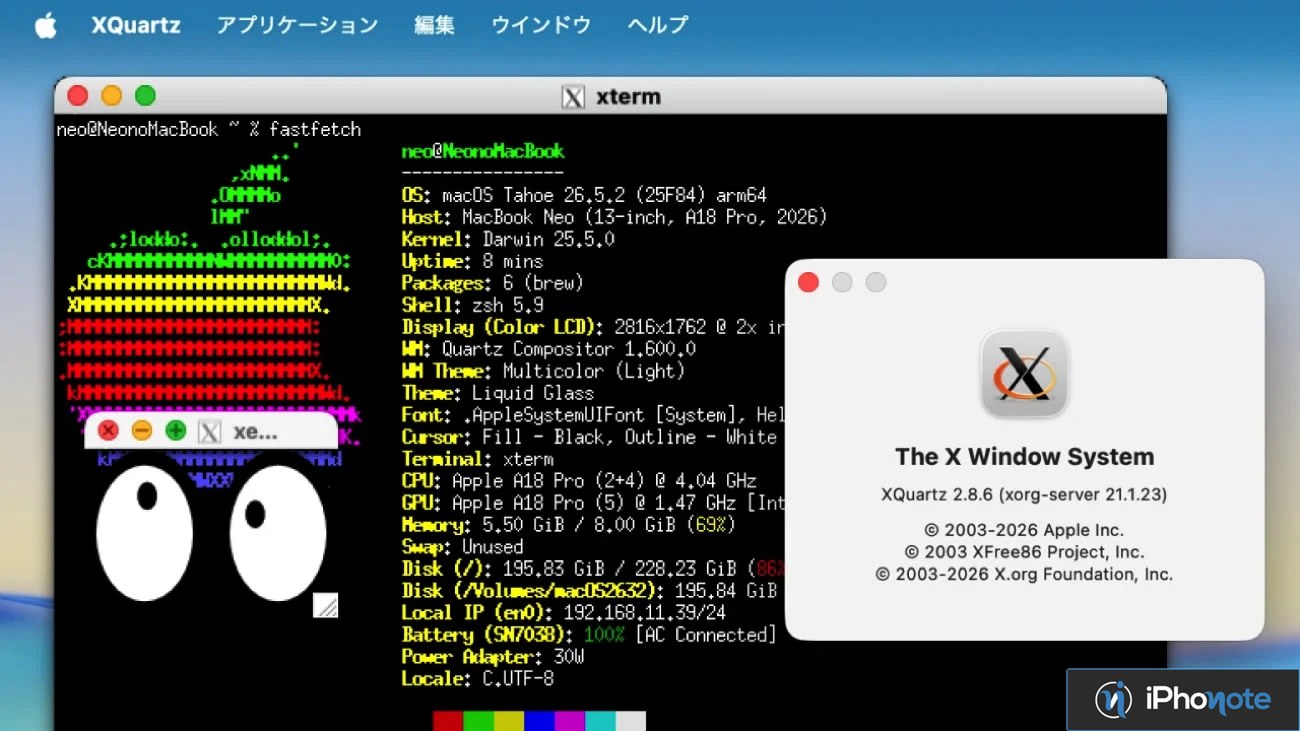Zoom the main xterm window
This screenshot has height=731, width=1300.
146,96
